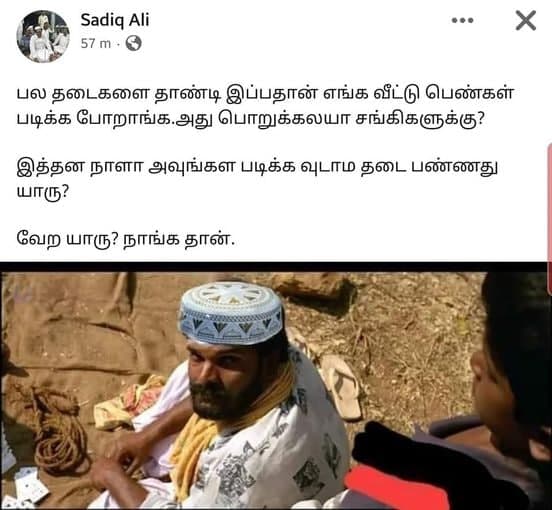
Task: Click the coiled rope in the photo
Action: click(x=59, y=431)
